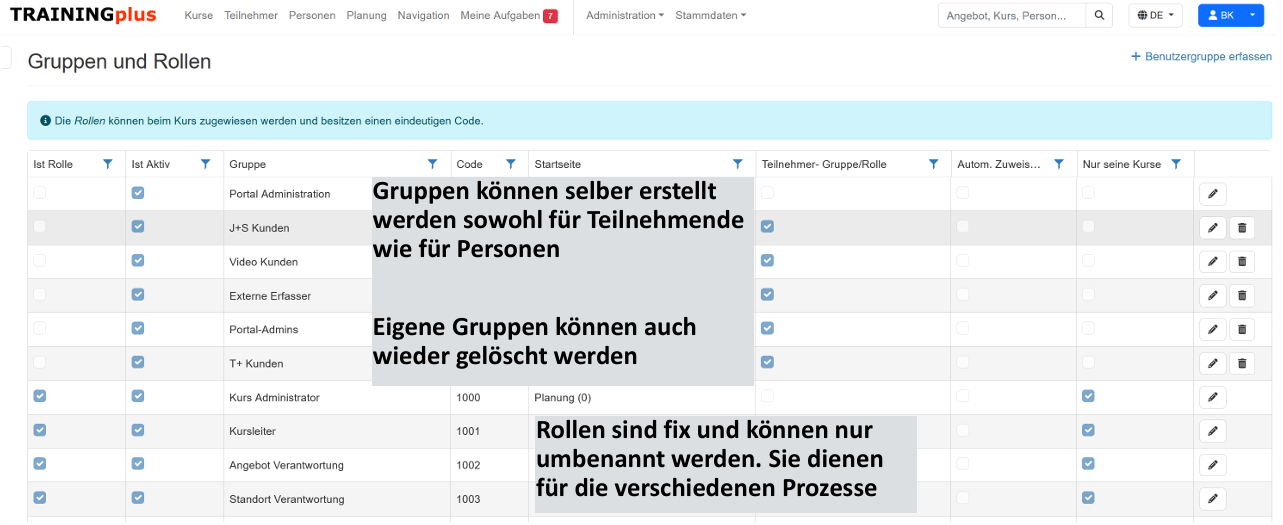This screenshot has height=525, width=1283.
Task: Sort by the Gruppe column header
Action: point(248,164)
